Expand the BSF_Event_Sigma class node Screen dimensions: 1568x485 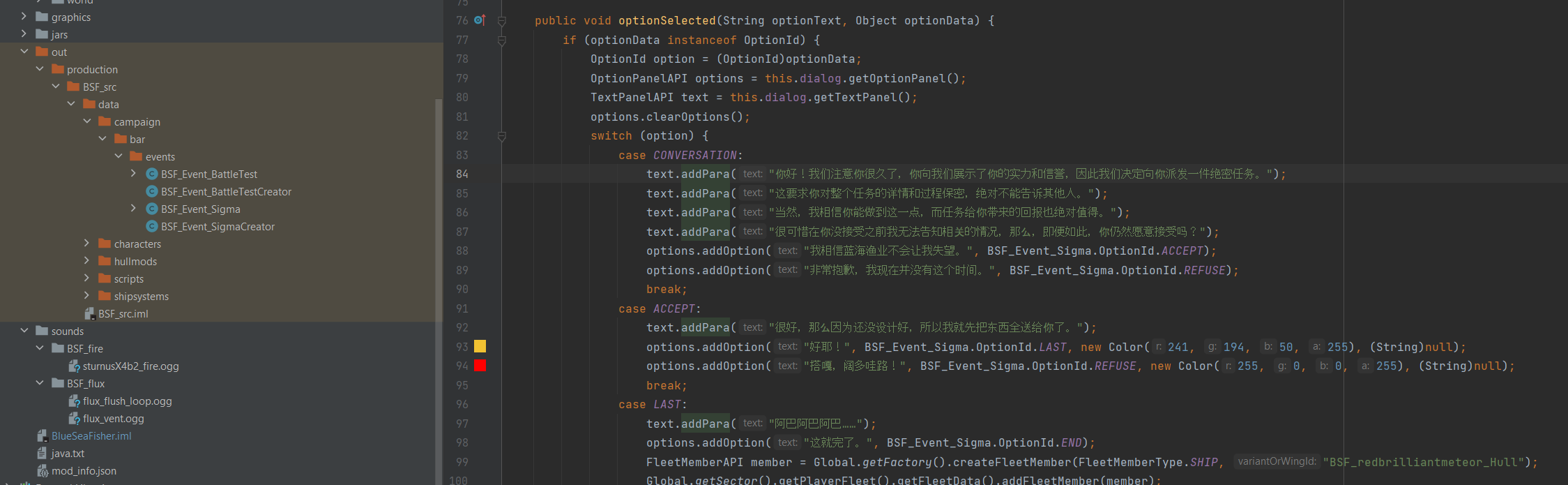click(x=134, y=209)
